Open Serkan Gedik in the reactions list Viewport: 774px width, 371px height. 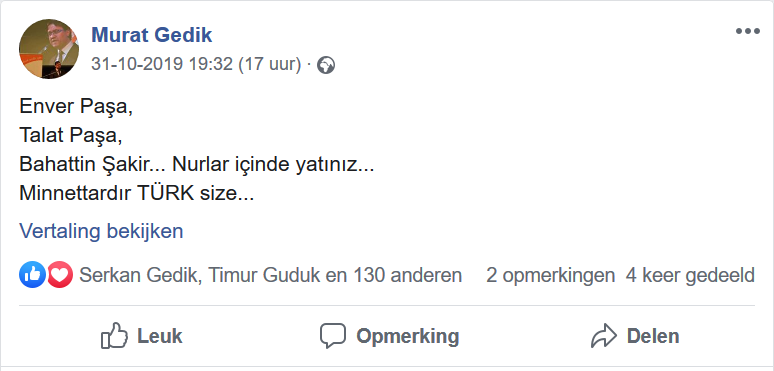(139, 275)
